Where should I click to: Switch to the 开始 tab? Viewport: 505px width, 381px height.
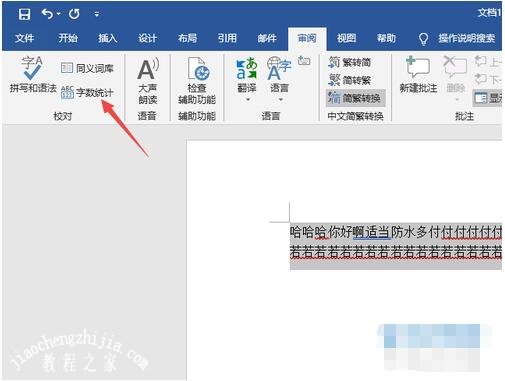[68, 38]
